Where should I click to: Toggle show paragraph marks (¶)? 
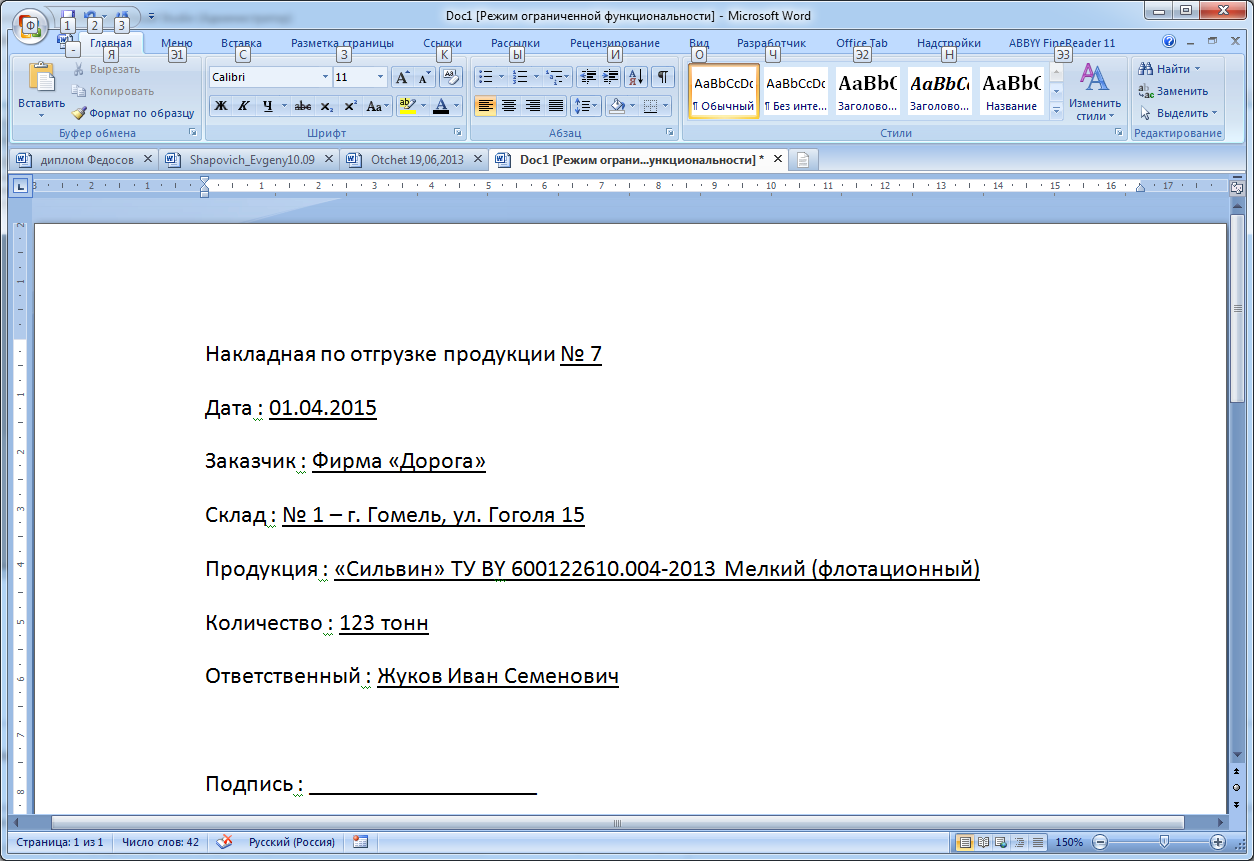pyautogui.click(x=663, y=77)
